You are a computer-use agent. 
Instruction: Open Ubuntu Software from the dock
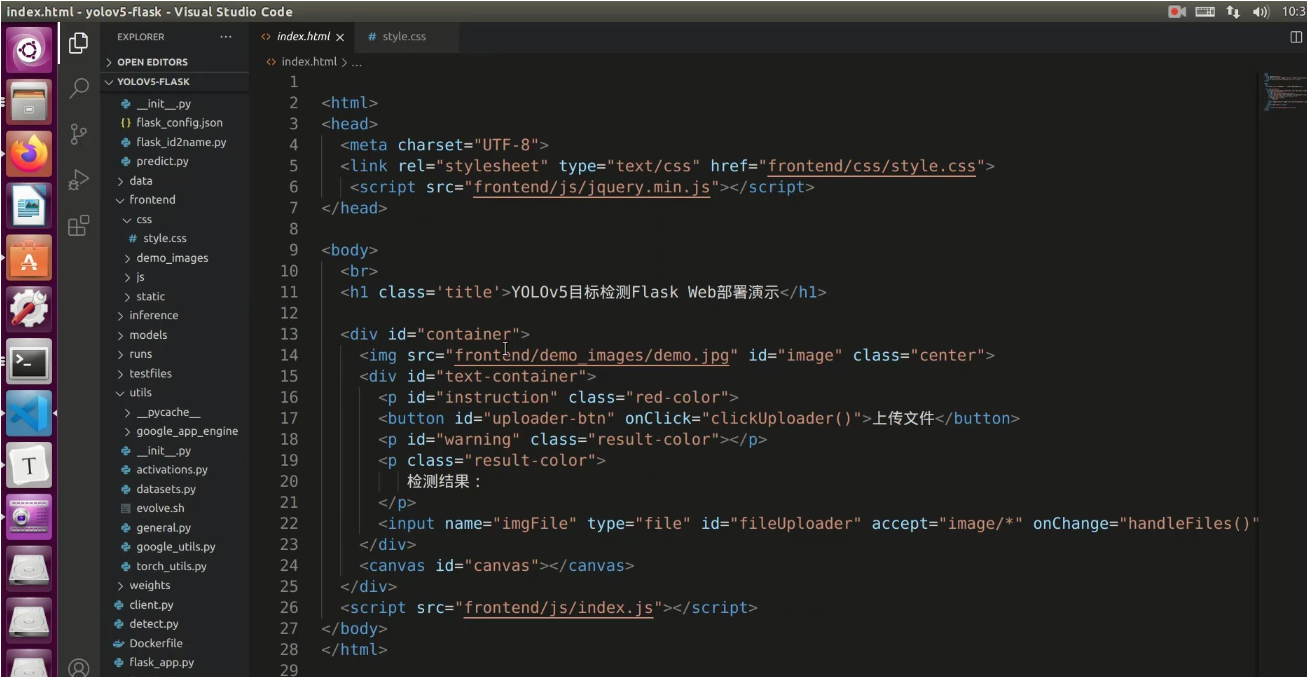click(x=29, y=258)
